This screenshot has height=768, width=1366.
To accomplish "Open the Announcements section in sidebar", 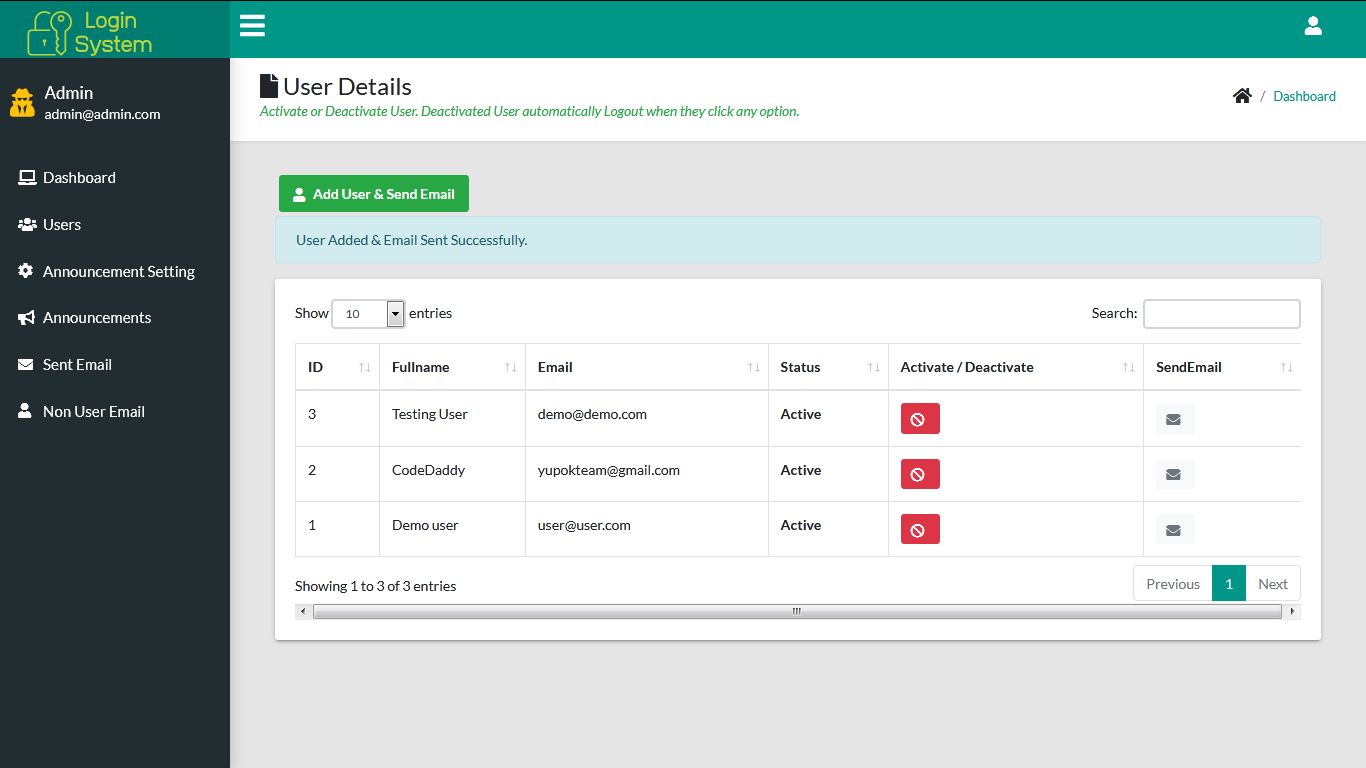I will click(97, 317).
